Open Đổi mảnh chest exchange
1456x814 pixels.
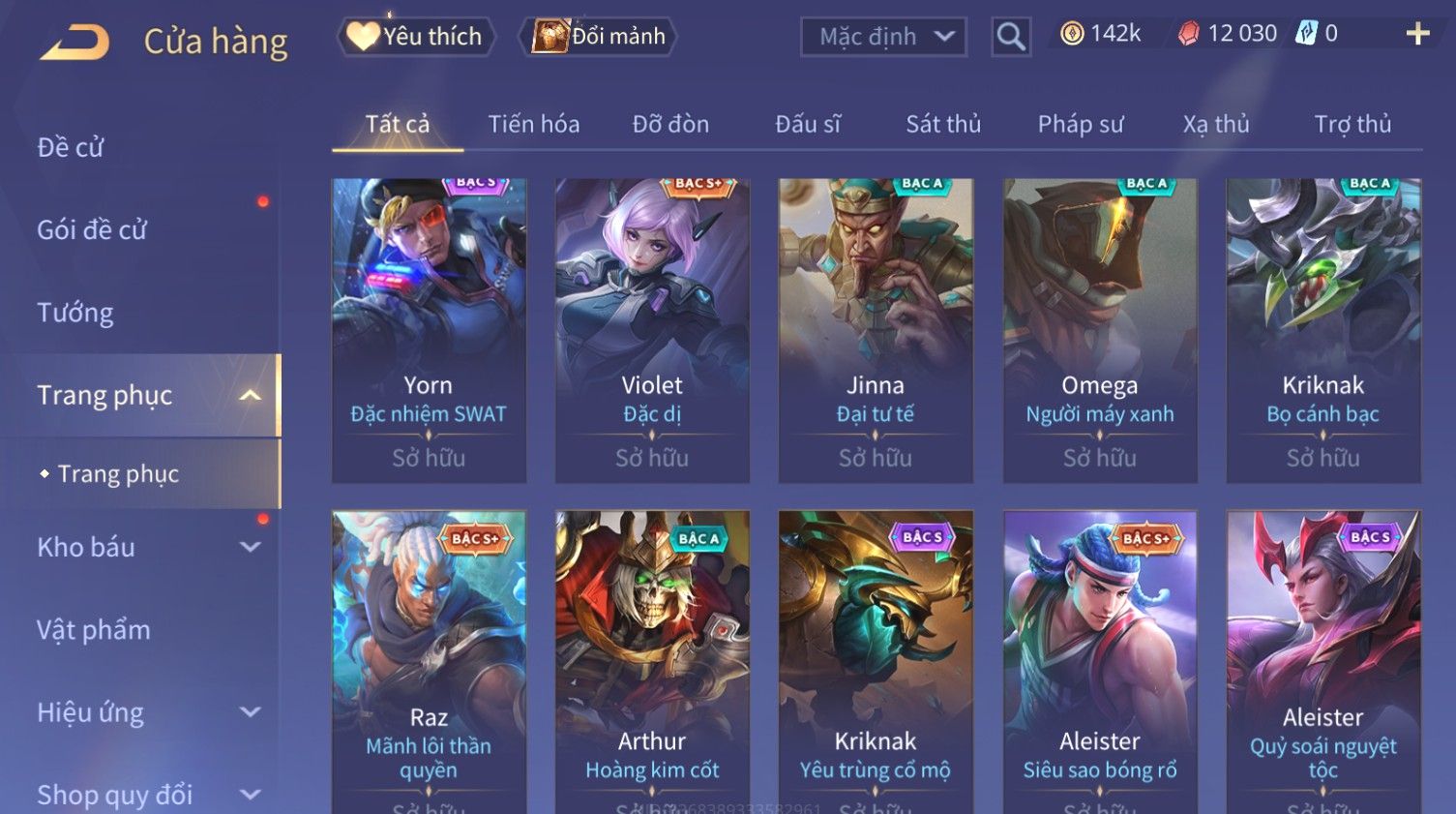coord(598,37)
